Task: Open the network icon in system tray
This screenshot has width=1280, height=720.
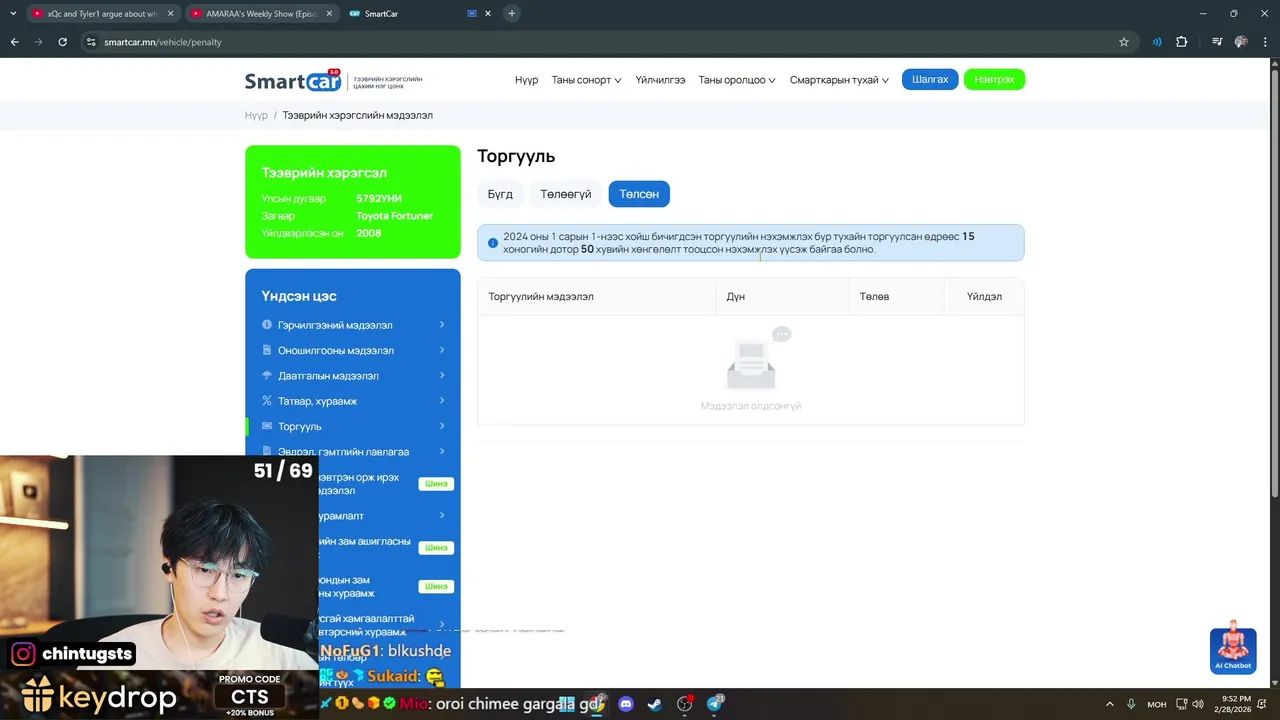Action: pos(1181,704)
